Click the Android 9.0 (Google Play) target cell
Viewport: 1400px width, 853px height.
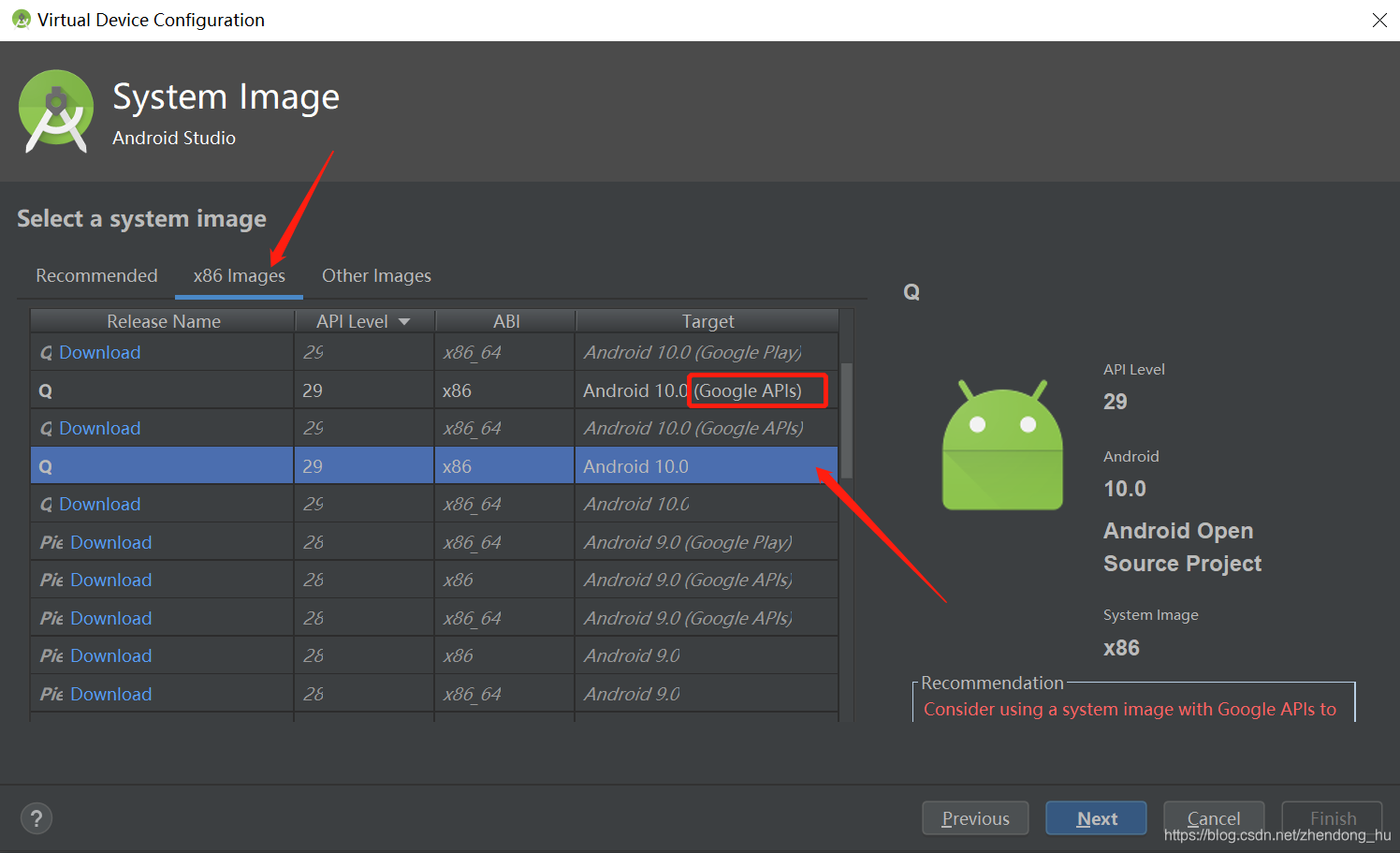click(707, 542)
